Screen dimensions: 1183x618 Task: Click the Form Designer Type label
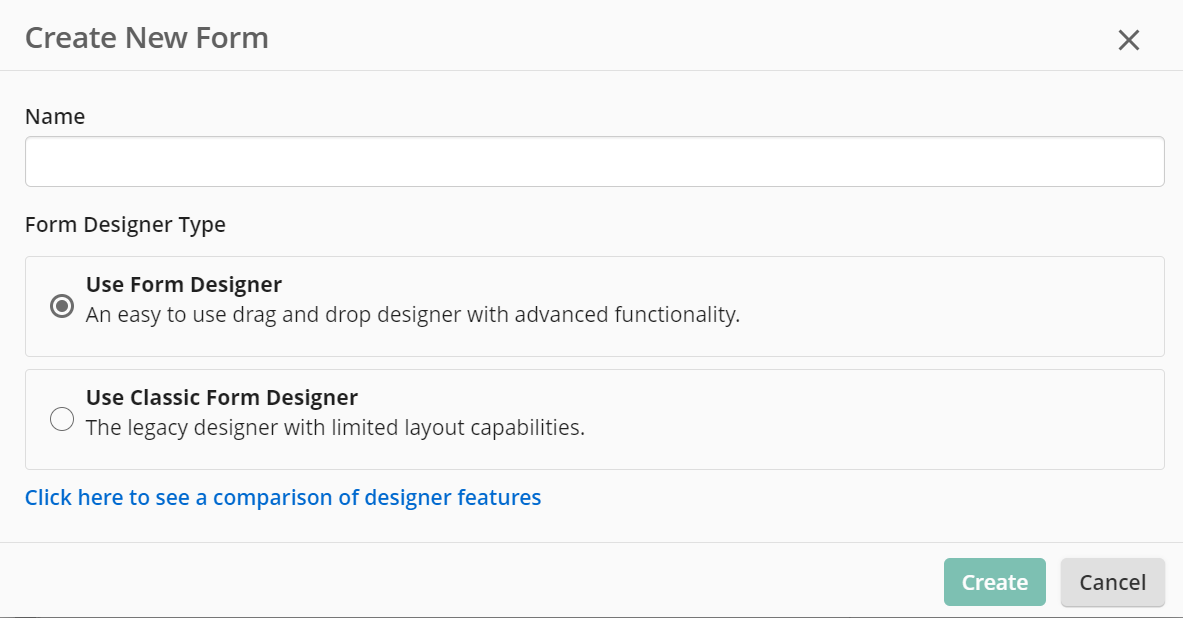coord(125,225)
